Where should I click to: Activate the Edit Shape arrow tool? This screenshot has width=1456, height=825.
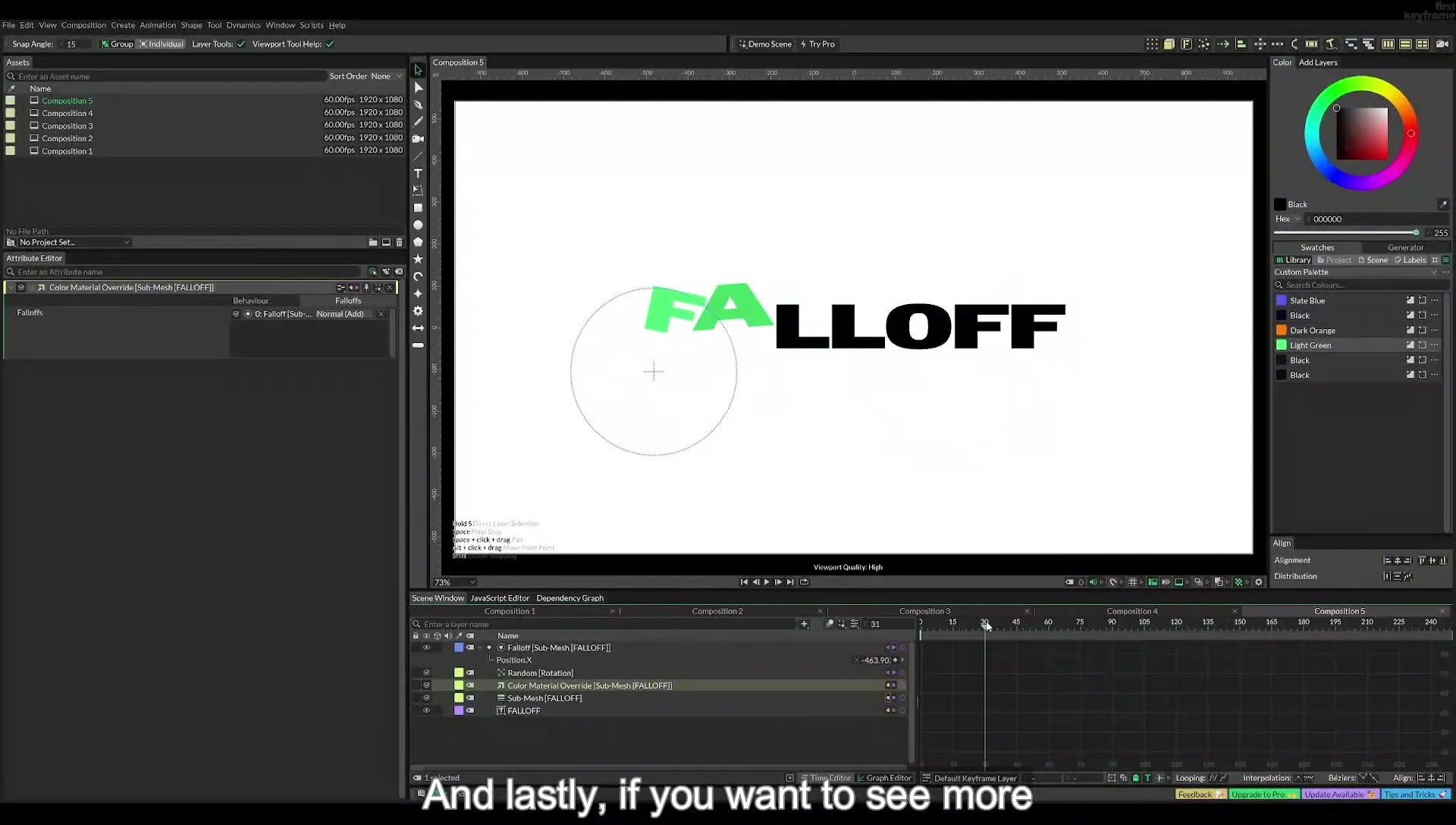coord(418,87)
